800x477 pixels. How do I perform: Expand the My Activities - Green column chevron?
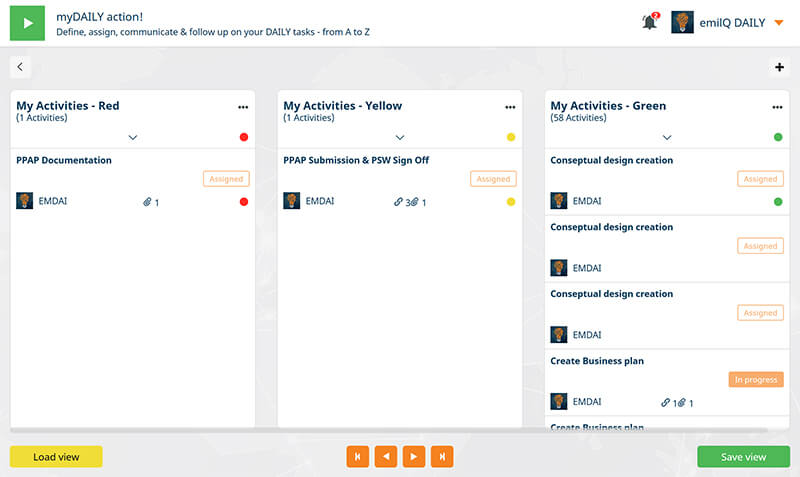[x=667, y=137]
